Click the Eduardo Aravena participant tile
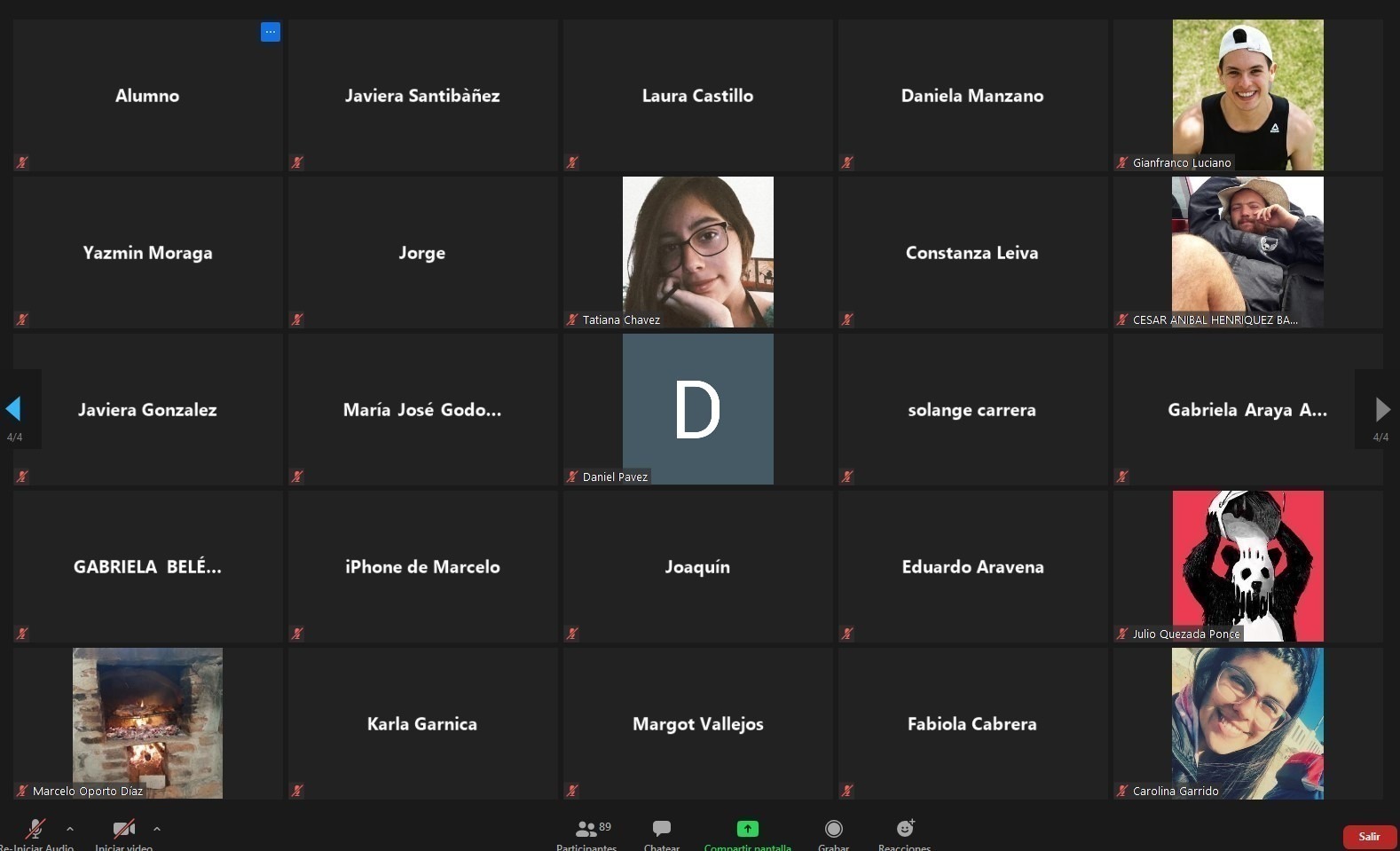 (972, 566)
